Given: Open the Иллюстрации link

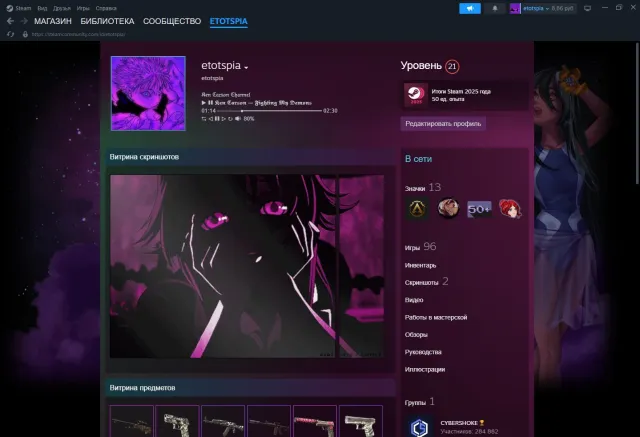Looking at the screenshot, I should [425, 370].
